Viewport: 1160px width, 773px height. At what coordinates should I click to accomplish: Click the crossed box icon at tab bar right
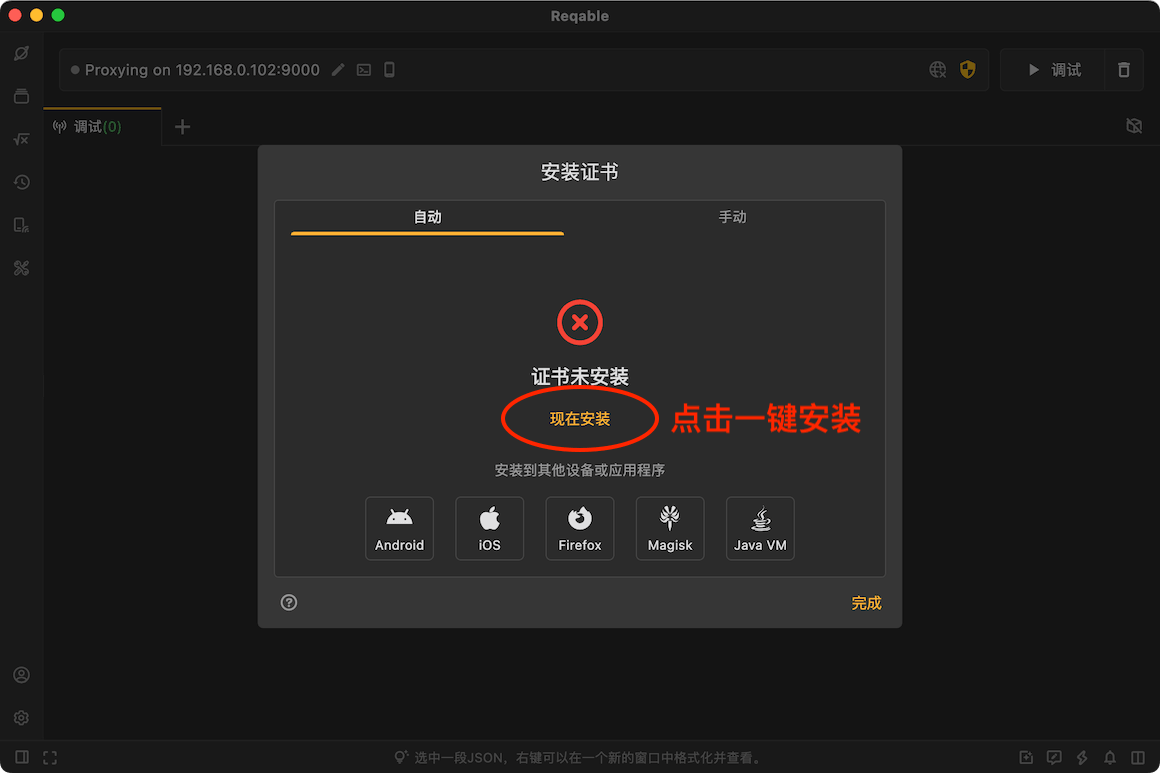pyautogui.click(x=1133, y=126)
